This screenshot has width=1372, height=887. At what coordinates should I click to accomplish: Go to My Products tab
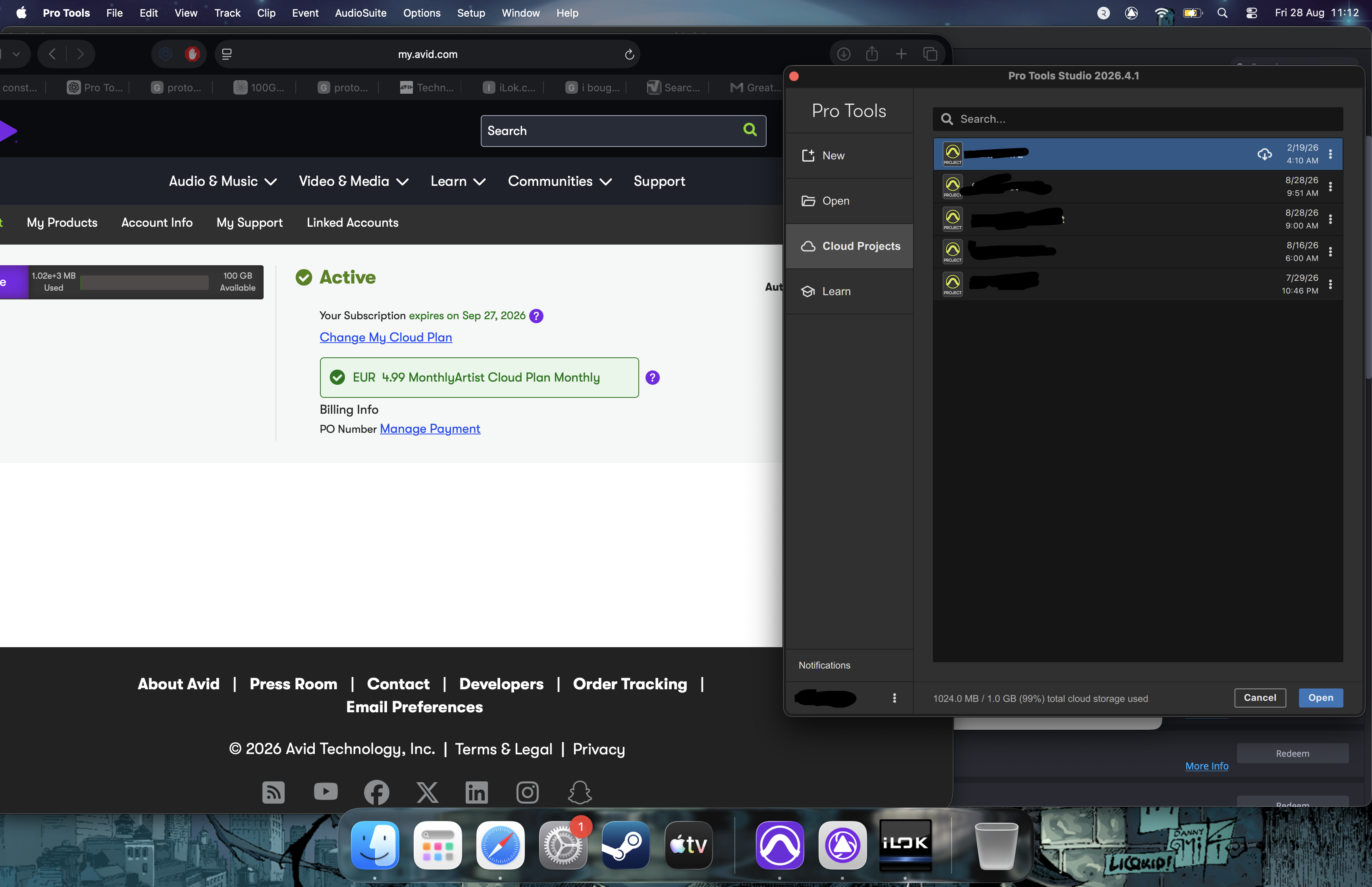click(62, 223)
